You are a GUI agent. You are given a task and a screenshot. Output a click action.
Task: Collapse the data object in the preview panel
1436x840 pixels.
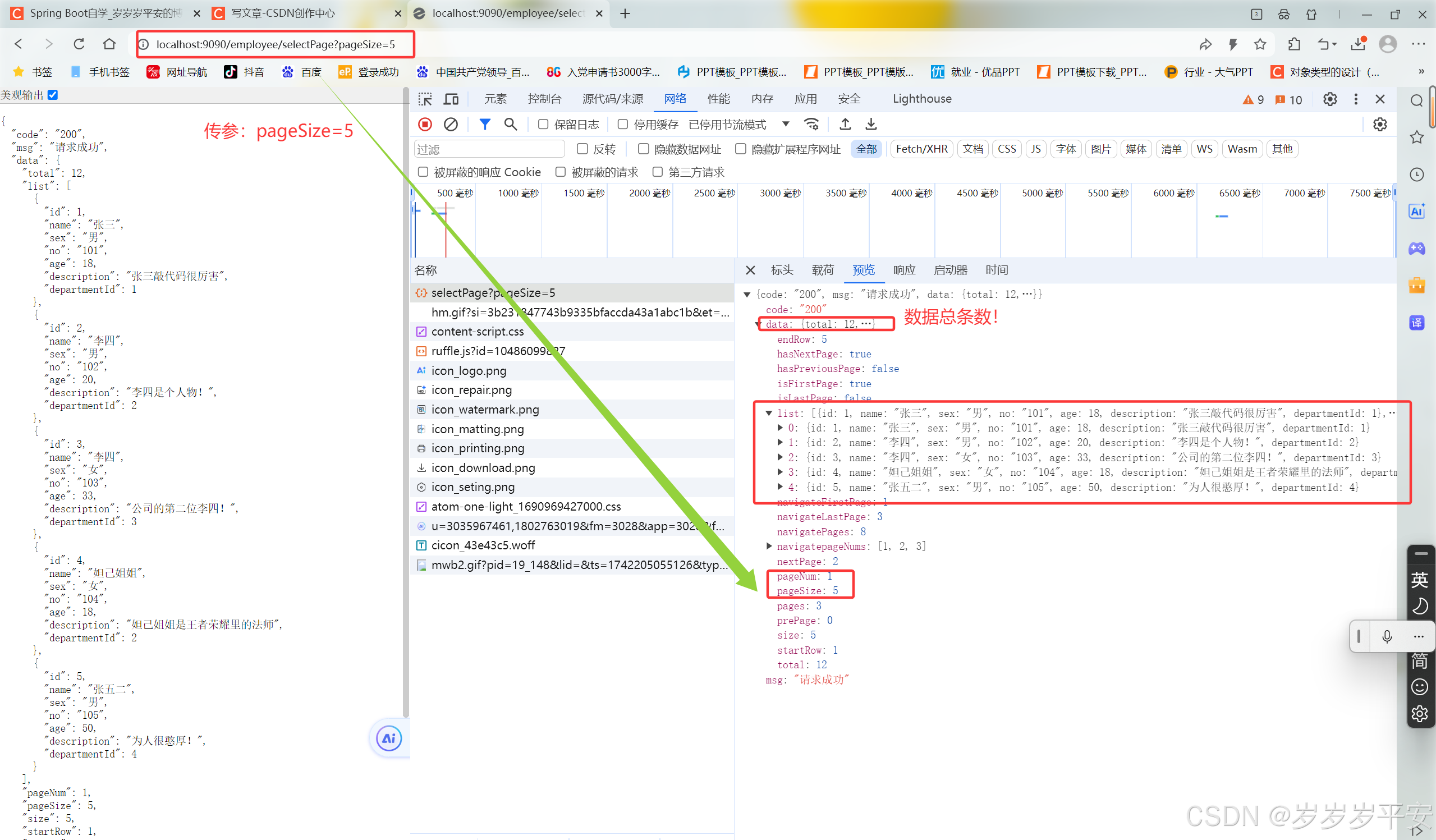click(x=758, y=324)
